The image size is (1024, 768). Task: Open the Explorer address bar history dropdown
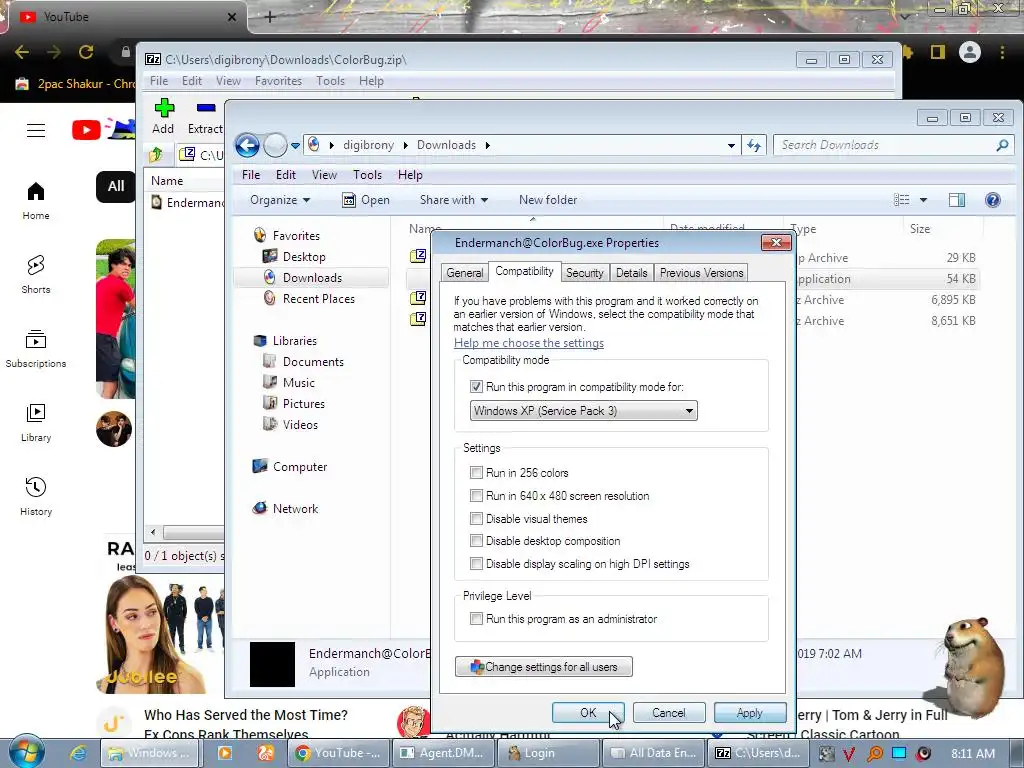(731, 145)
